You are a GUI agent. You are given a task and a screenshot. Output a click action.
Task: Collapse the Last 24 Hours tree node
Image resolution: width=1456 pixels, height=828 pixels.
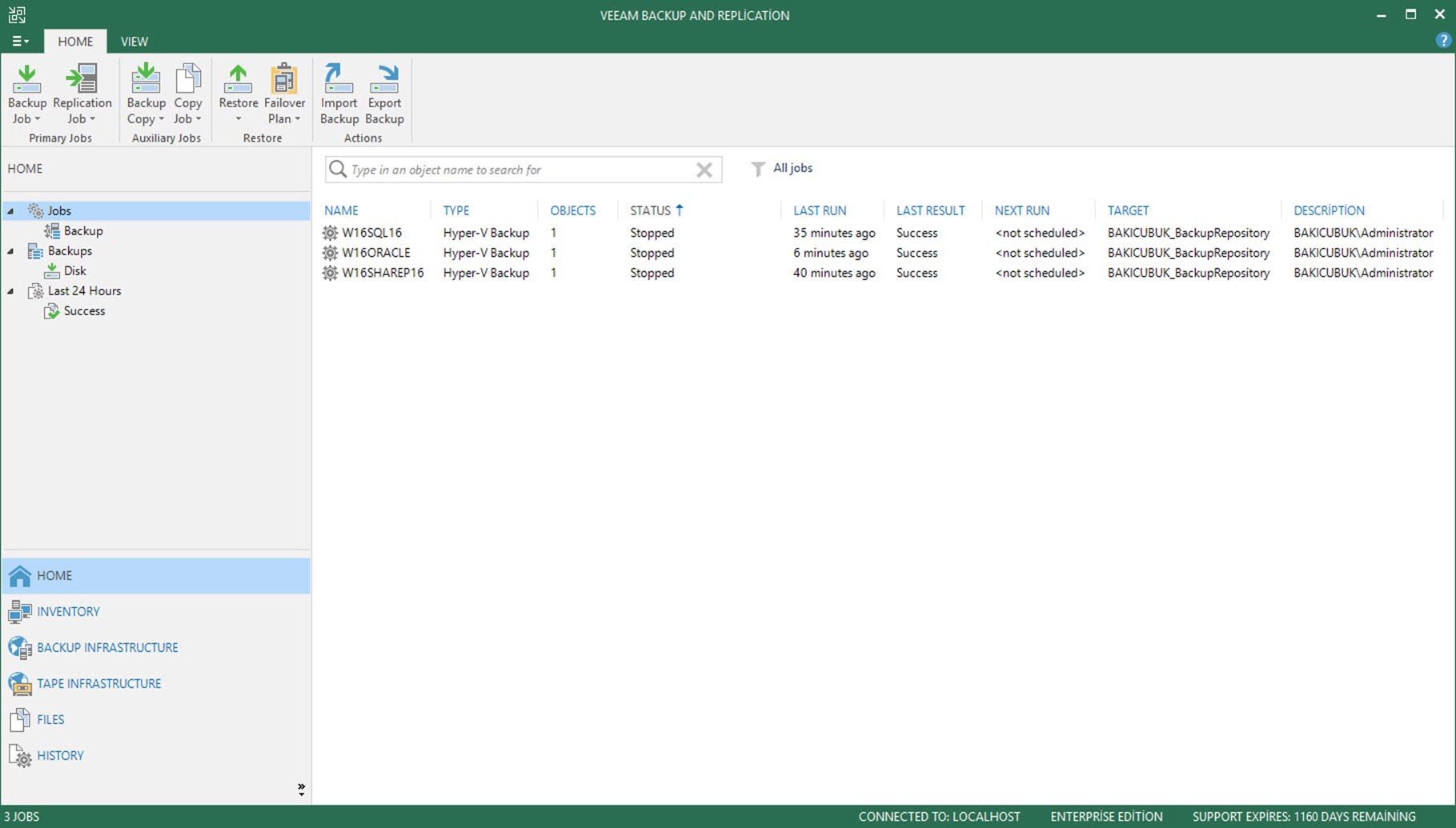pyautogui.click(x=10, y=291)
